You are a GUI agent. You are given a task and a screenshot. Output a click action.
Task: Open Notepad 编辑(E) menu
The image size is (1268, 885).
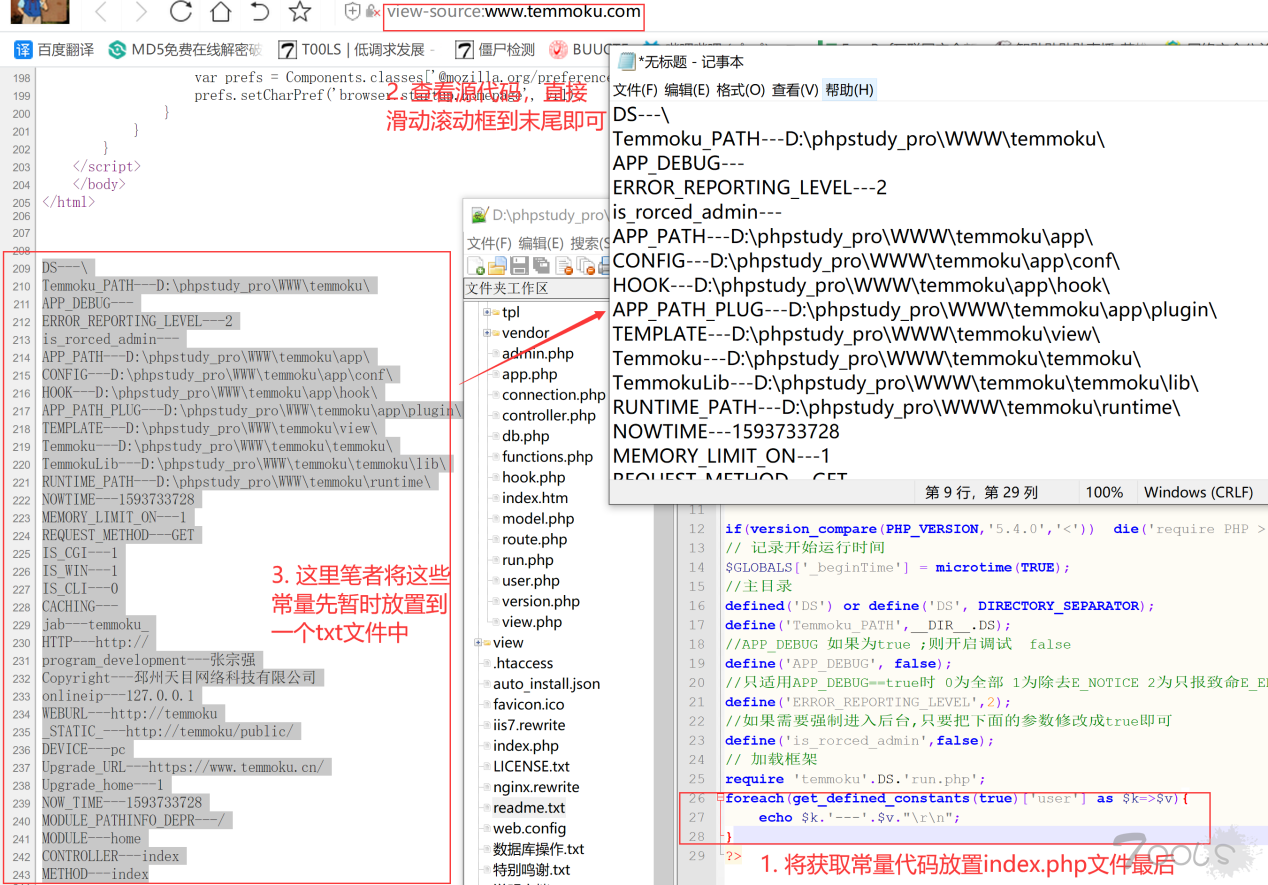[x=687, y=90]
